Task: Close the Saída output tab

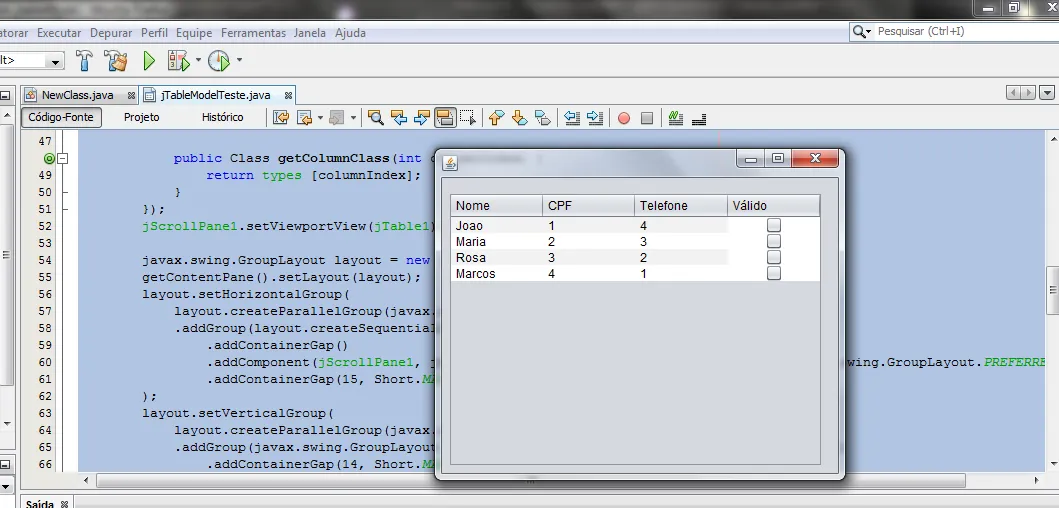Action: (64, 504)
